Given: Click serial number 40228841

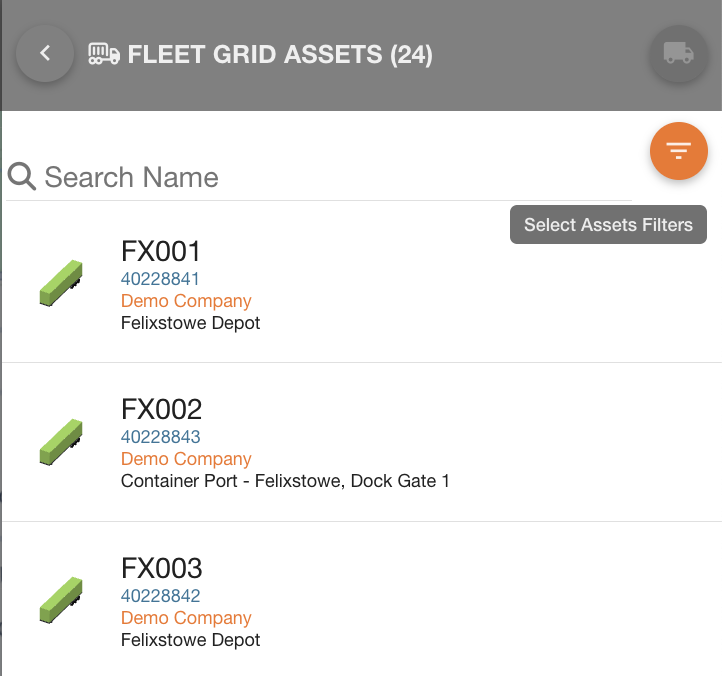Looking at the screenshot, I should click(160, 279).
